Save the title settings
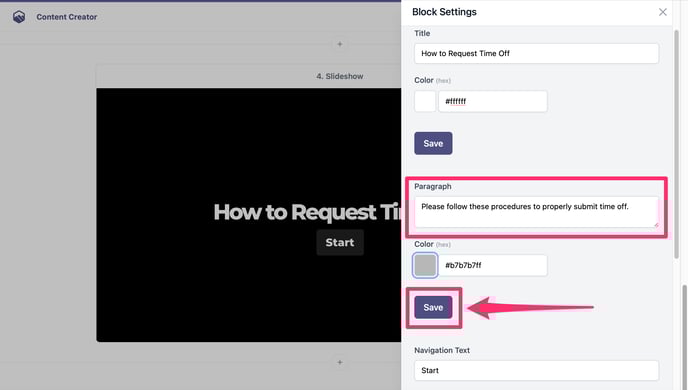This screenshot has width=688, height=390. (433, 143)
